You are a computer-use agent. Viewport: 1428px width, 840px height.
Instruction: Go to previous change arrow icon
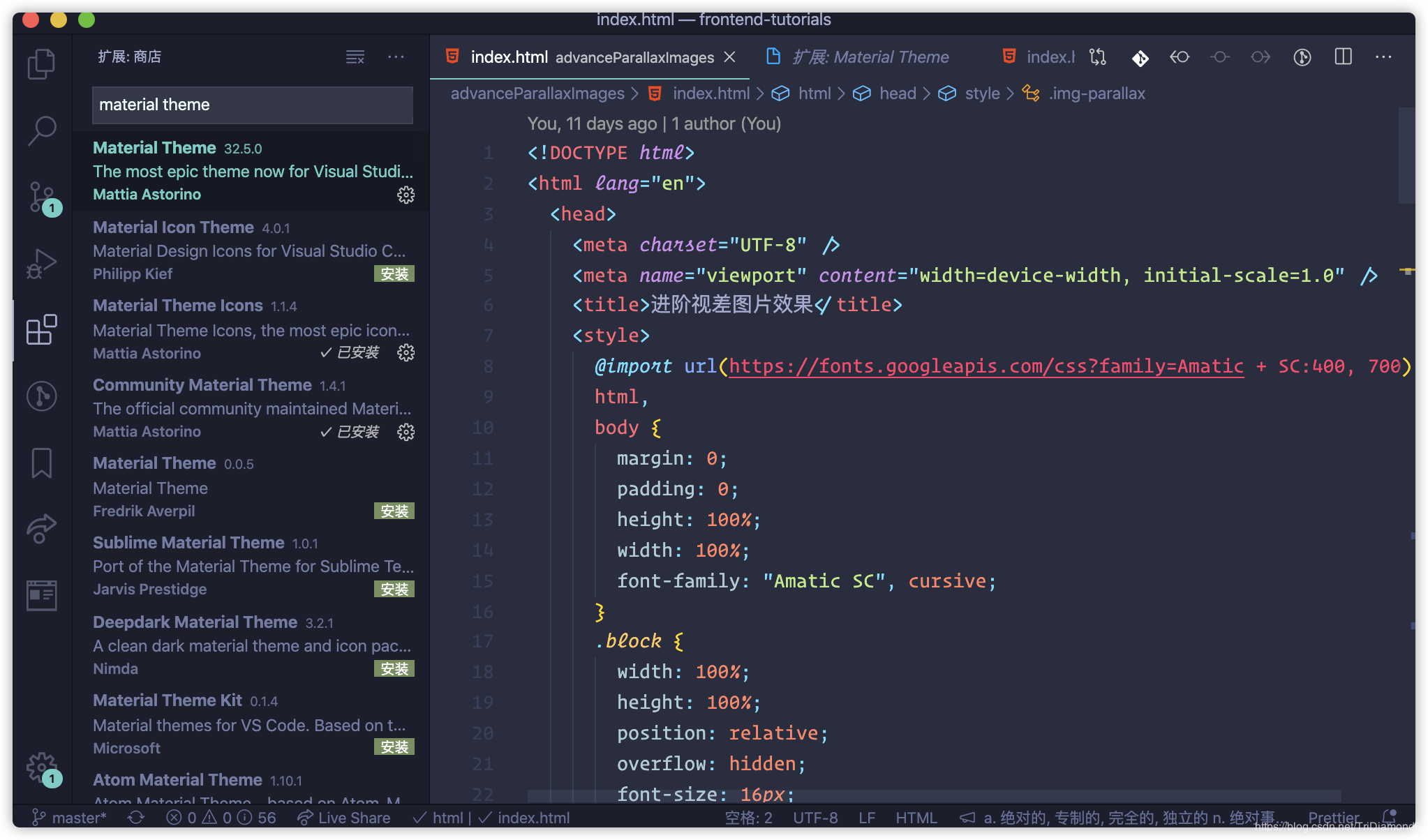1180,57
